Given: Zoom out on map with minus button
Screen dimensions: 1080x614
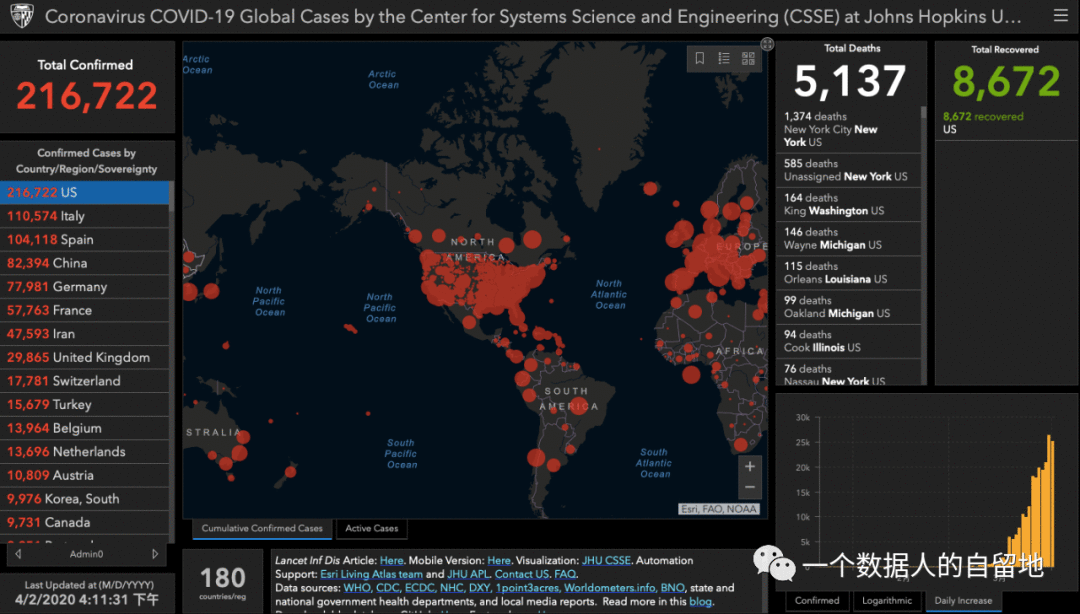Looking at the screenshot, I should click(750, 488).
